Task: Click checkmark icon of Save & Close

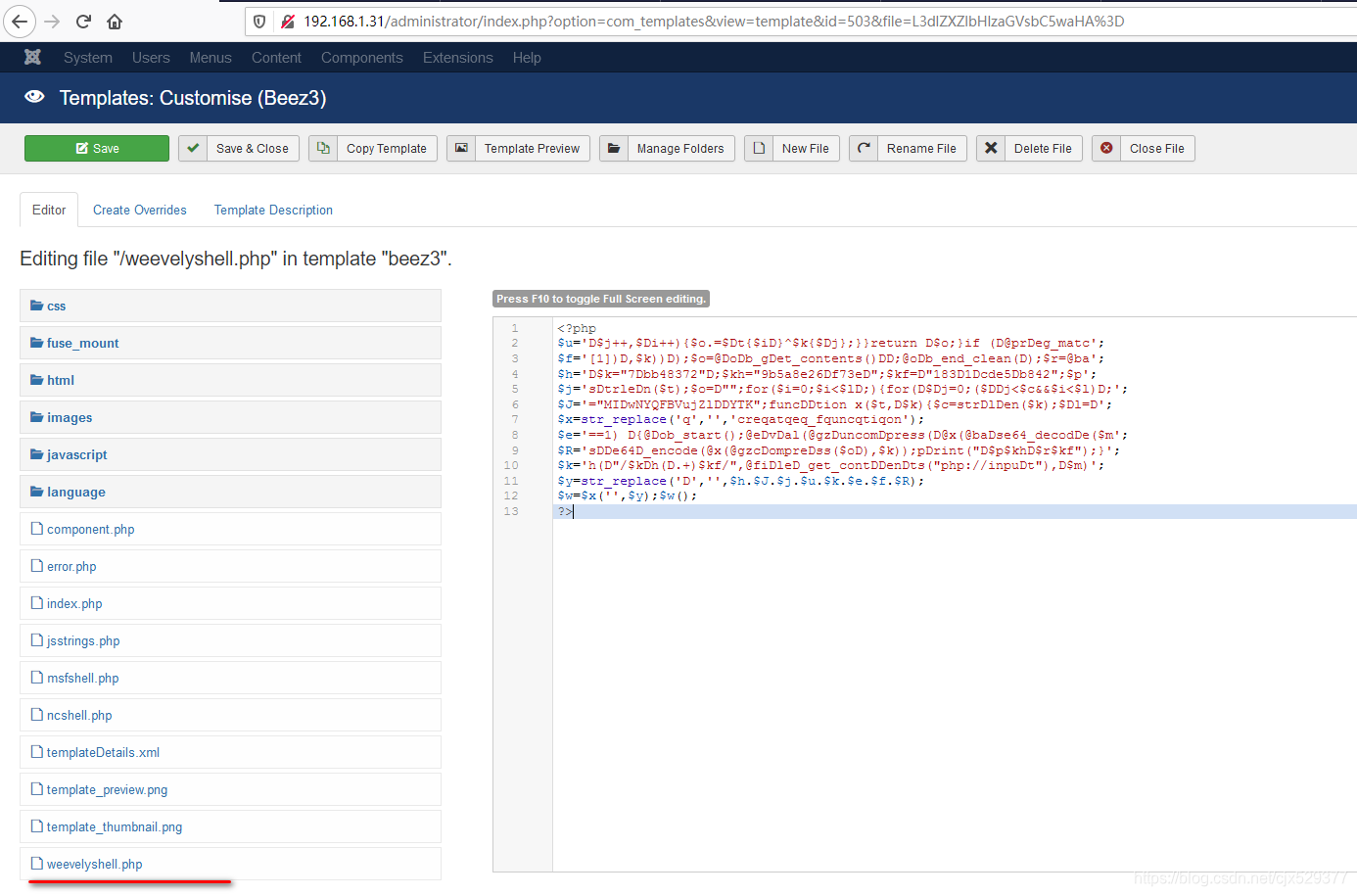Action: (x=193, y=148)
